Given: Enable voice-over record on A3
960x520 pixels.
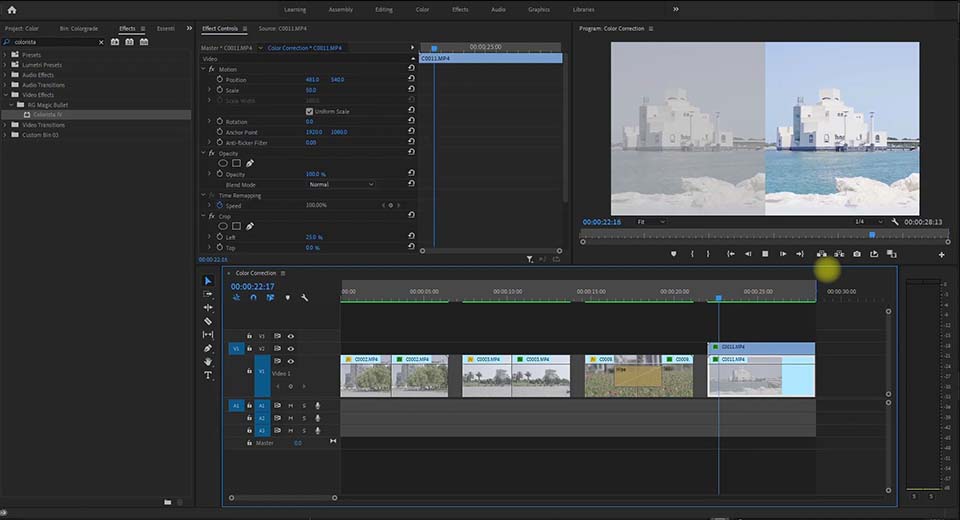Looking at the screenshot, I should pos(317,431).
